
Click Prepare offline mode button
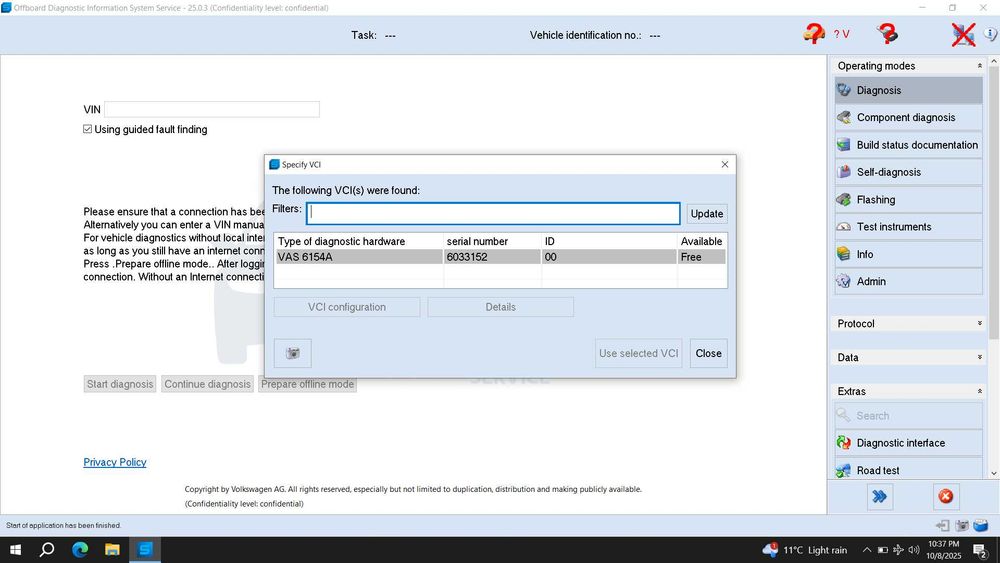point(307,384)
